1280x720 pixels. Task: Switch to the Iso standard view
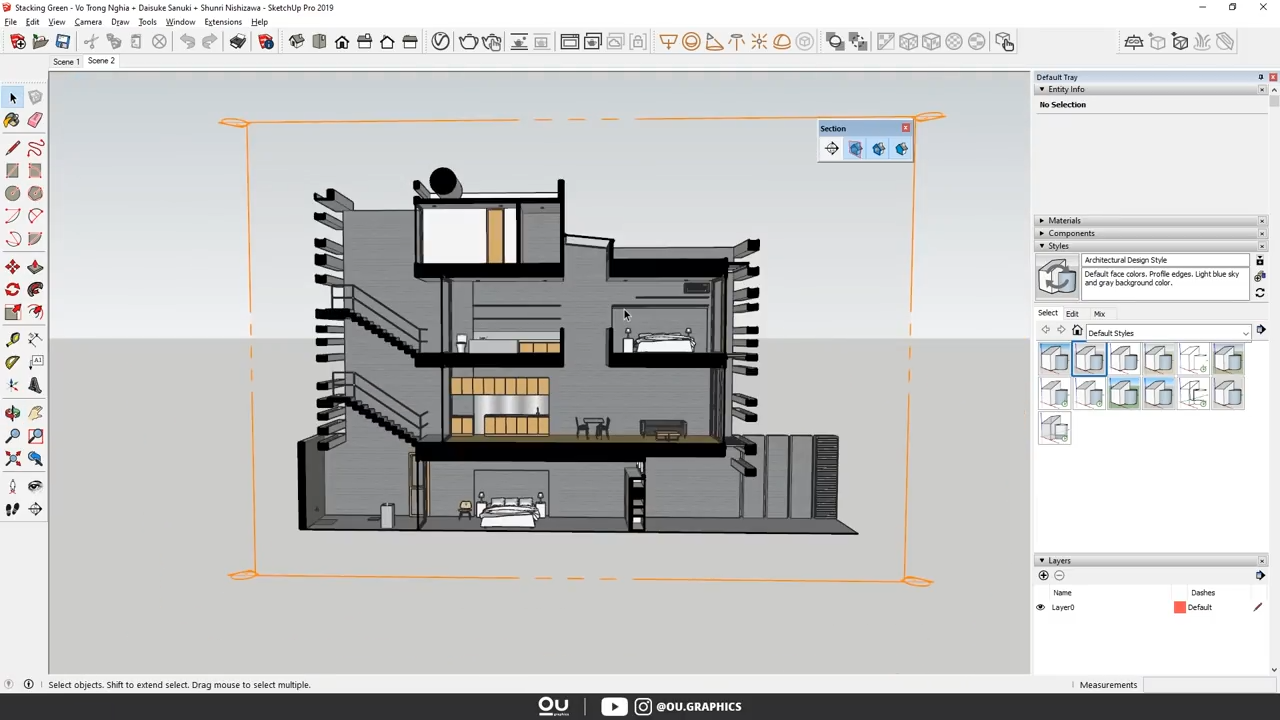(296, 41)
